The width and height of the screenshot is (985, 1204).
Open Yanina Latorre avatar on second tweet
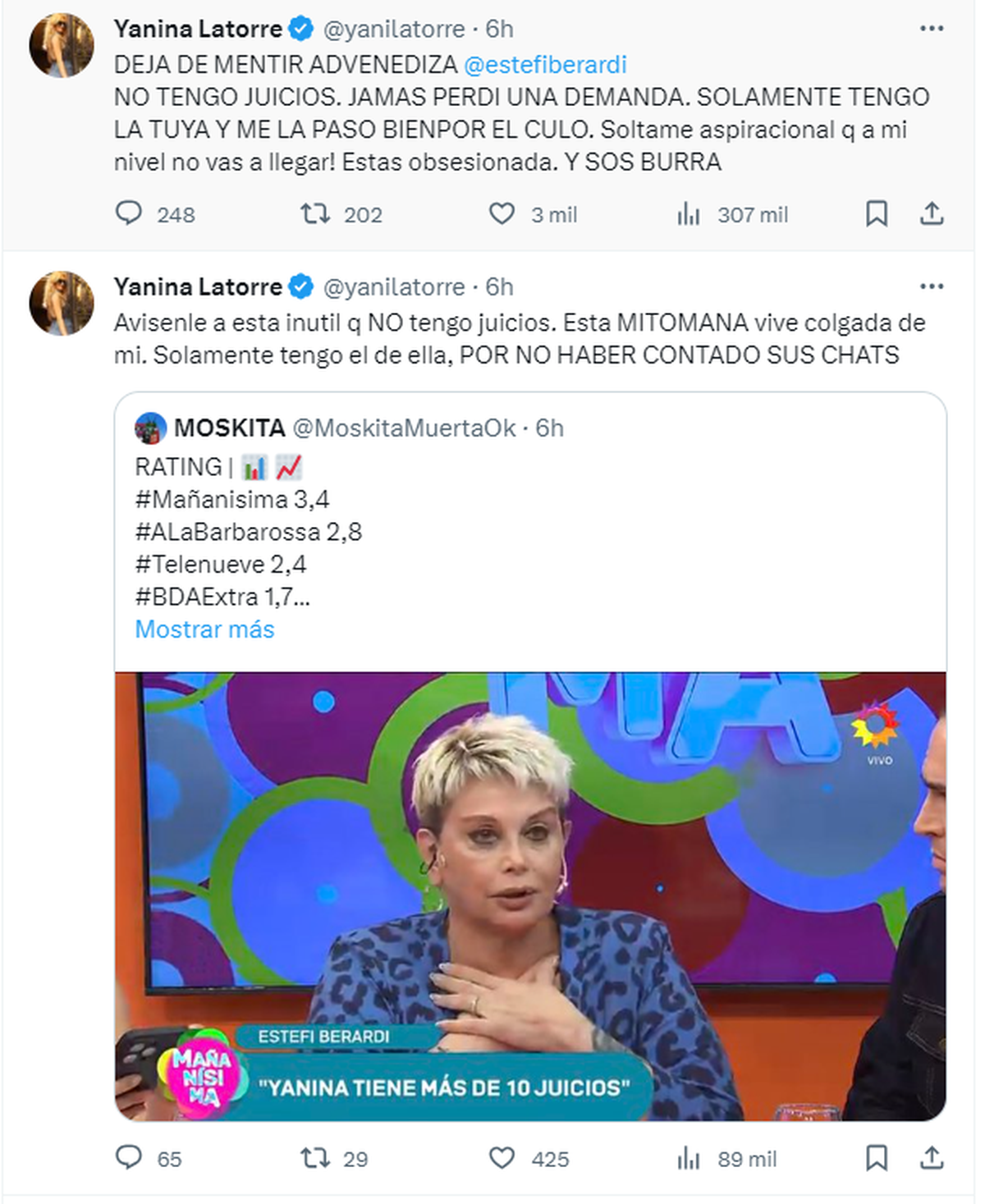pos(62,303)
